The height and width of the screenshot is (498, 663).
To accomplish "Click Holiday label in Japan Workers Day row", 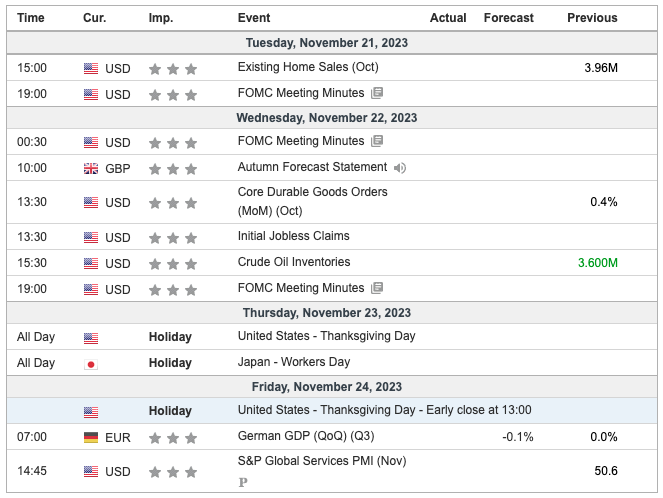I will click(170, 363).
